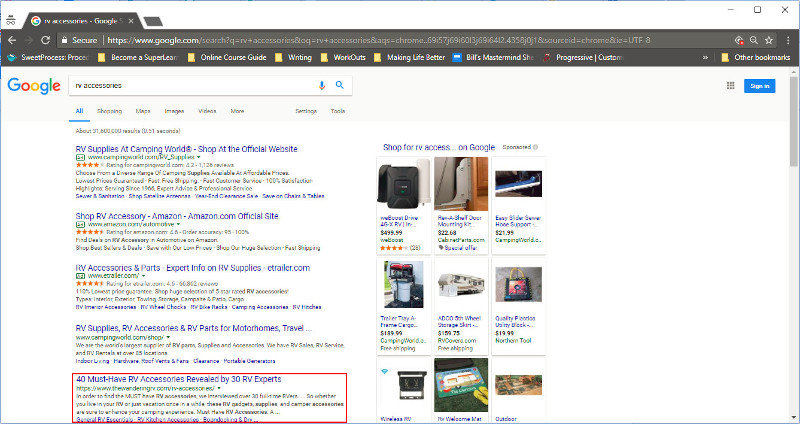The image size is (800, 424).
Task: Open the Rv Welcome Mat product image
Action: coord(461,385)
